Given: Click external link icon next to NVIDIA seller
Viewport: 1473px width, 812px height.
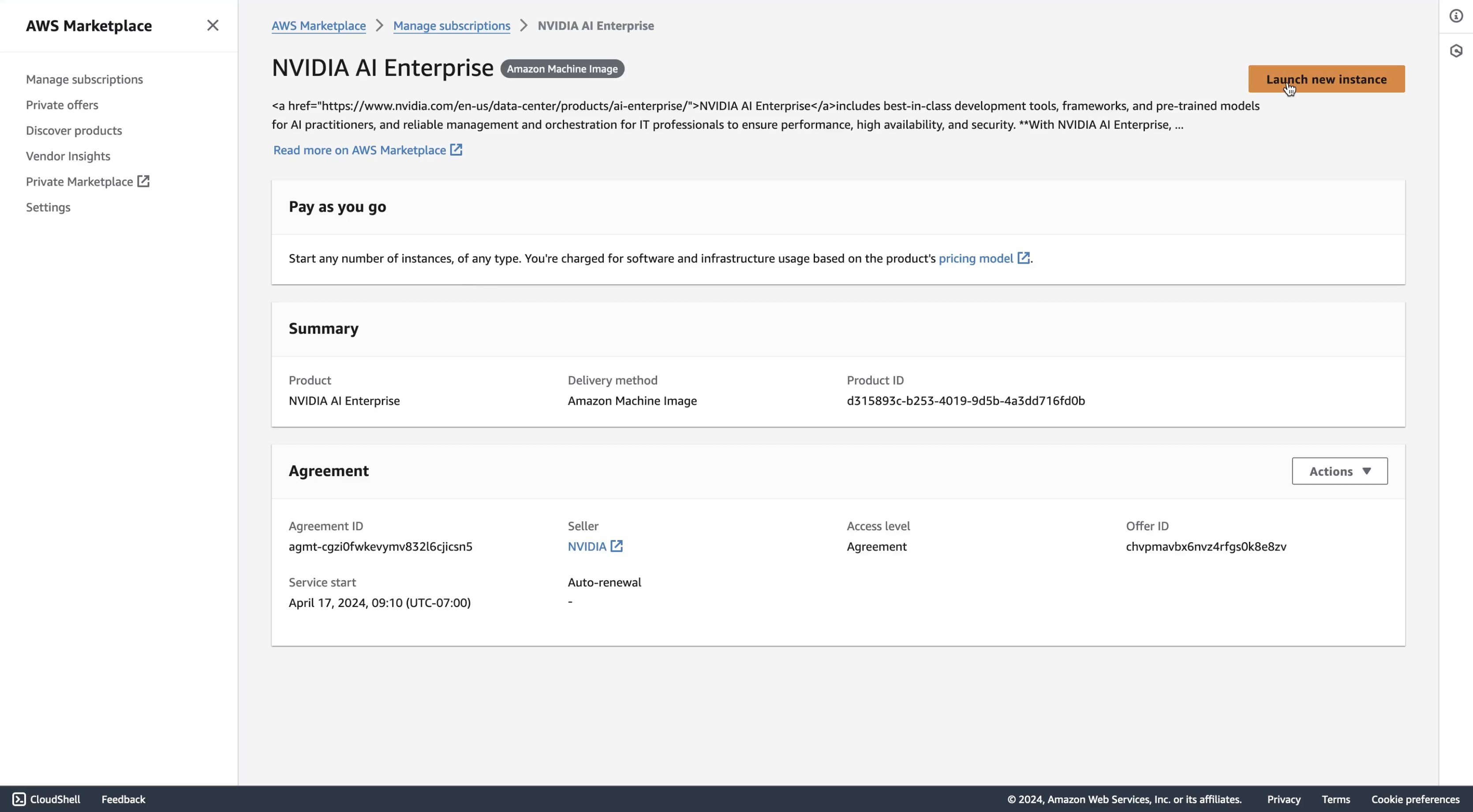Looking at the screenshot, I should [x=617, y=546].
